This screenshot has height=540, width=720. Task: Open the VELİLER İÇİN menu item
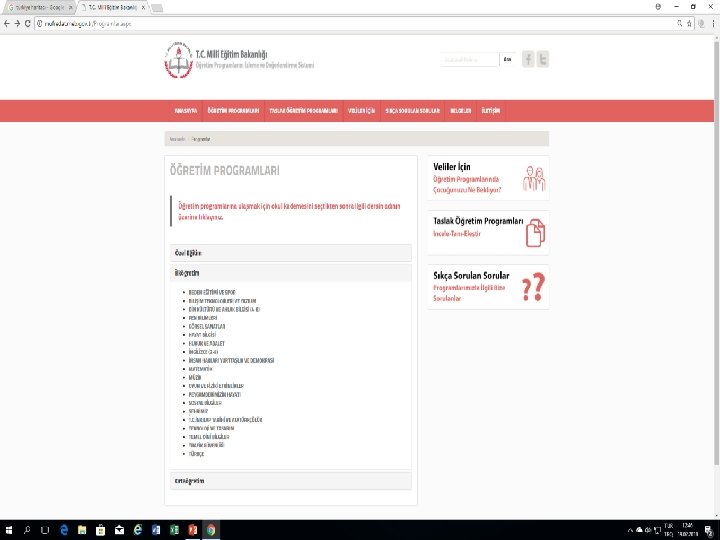[x=361, y=111]
